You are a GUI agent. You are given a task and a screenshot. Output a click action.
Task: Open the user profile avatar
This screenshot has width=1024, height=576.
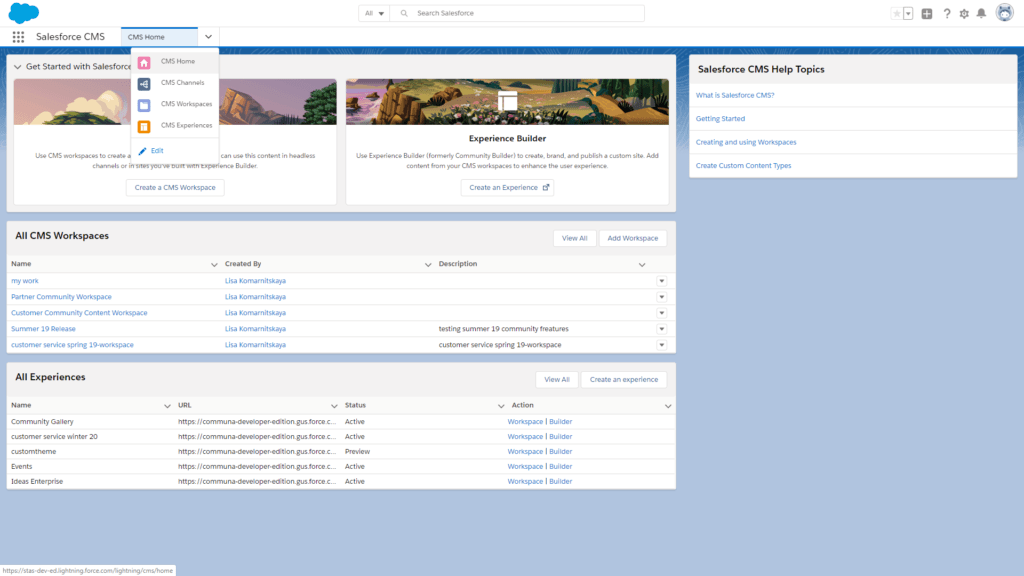[1004, 12]
